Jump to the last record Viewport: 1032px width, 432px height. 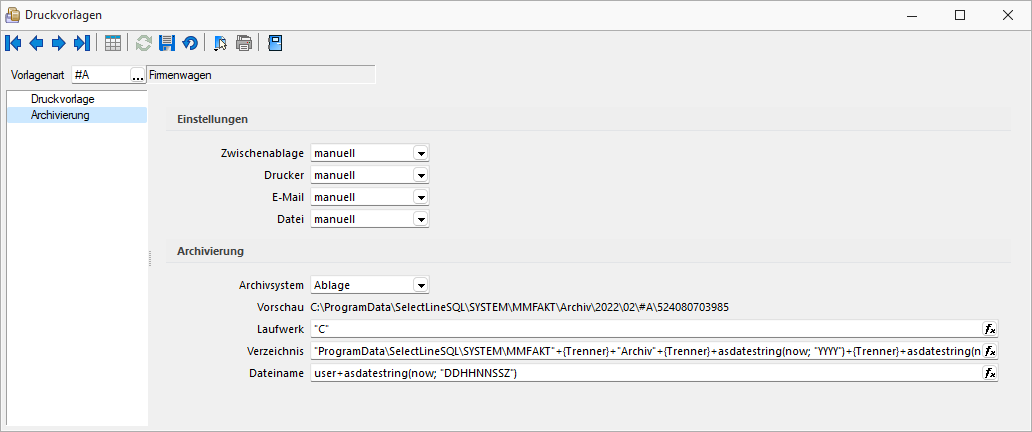pos(81,43)
